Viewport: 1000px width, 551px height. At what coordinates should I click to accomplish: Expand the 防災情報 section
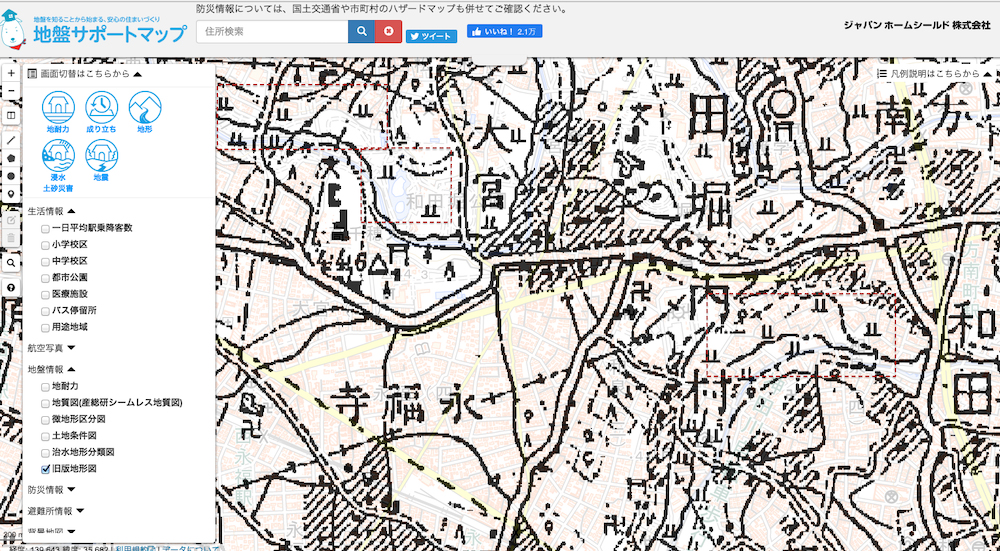pyautogui.click(x=71, y=490)
